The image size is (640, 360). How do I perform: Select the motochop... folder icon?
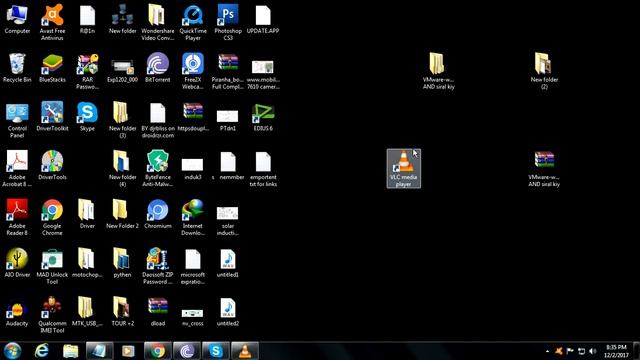(87, 262)
